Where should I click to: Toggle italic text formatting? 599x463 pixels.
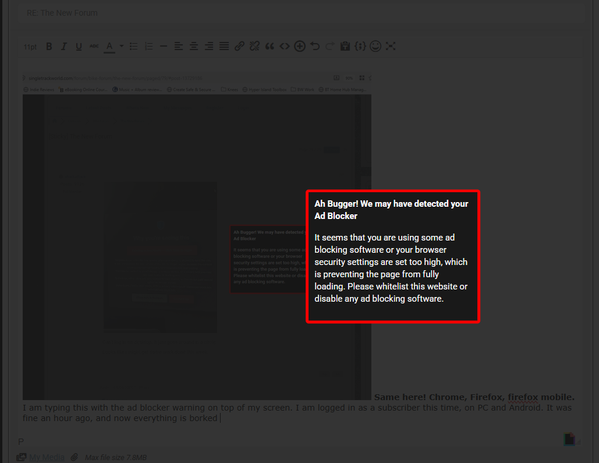point(64,47)
